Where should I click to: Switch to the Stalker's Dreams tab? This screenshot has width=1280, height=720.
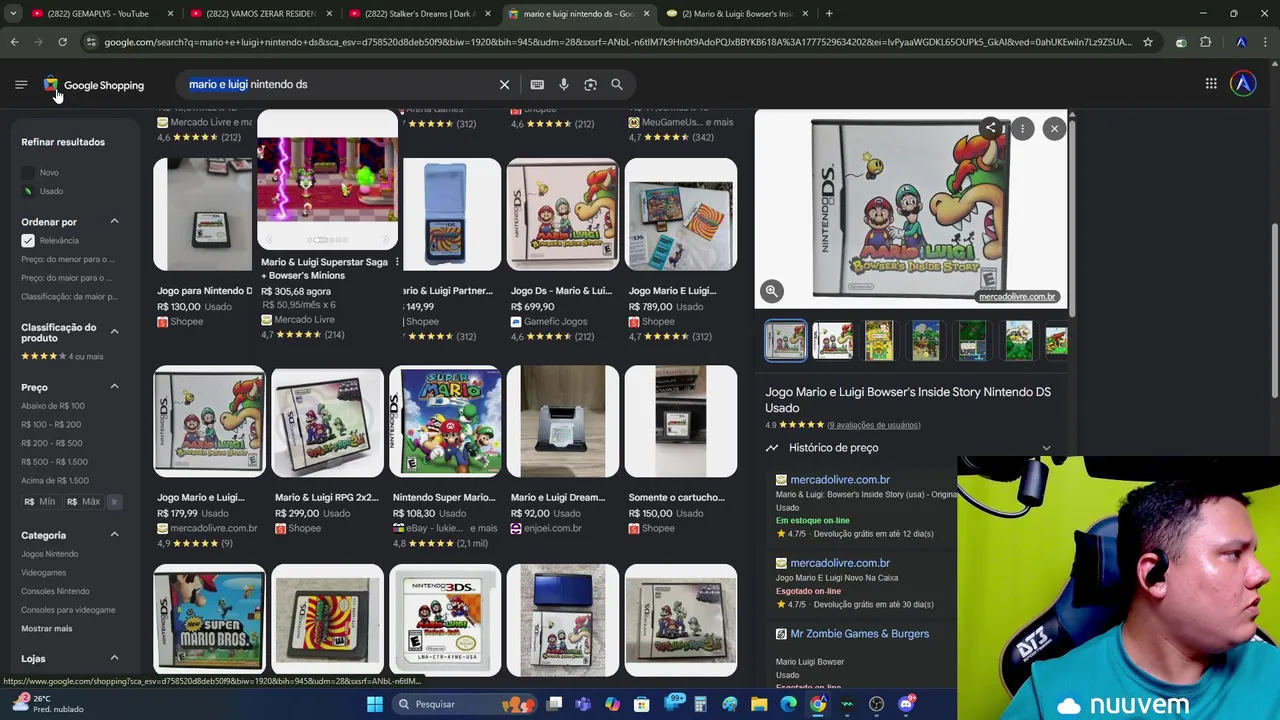click(x=419, y=14)
